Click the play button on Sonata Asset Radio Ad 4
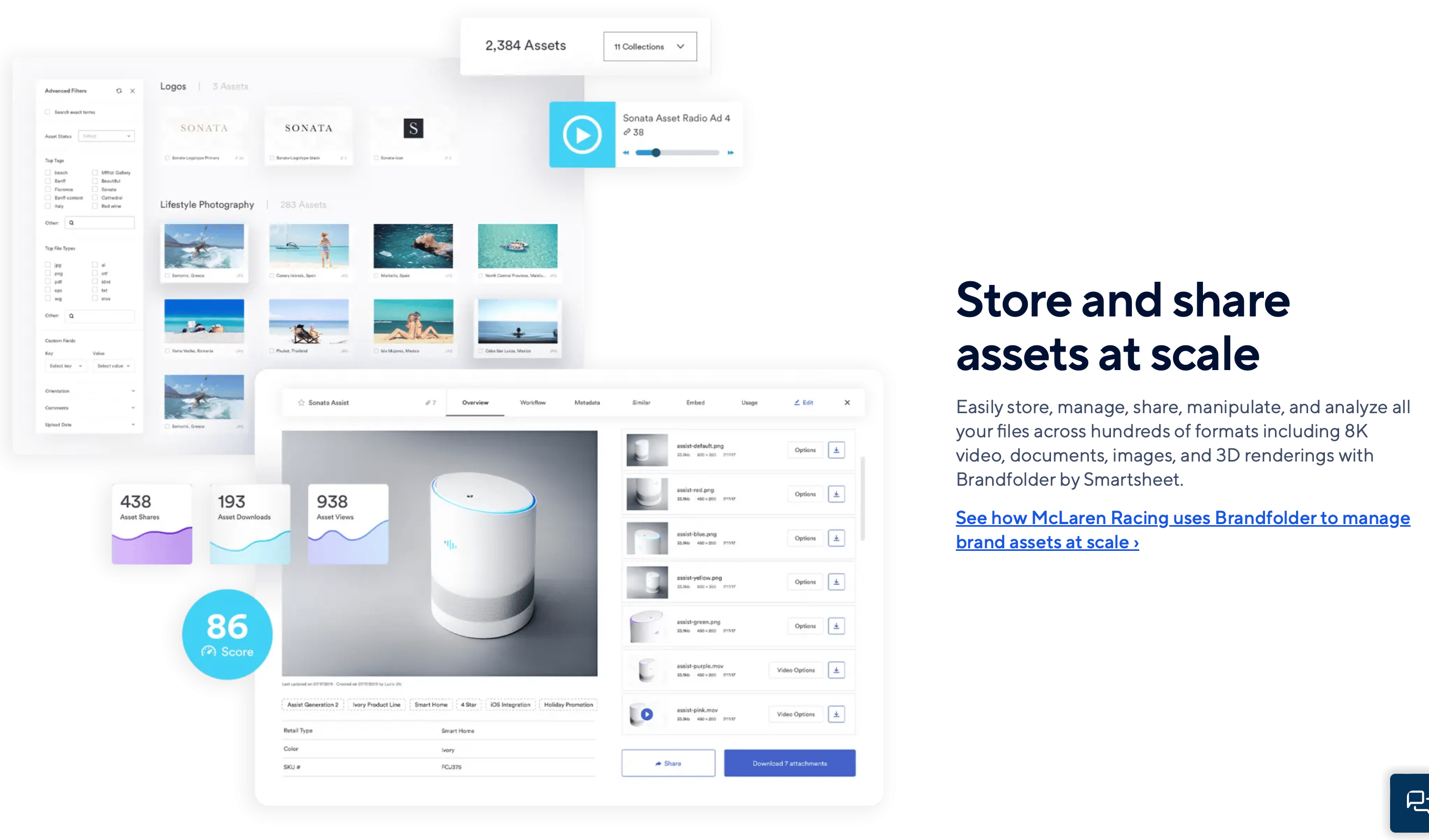 [584, 134]
